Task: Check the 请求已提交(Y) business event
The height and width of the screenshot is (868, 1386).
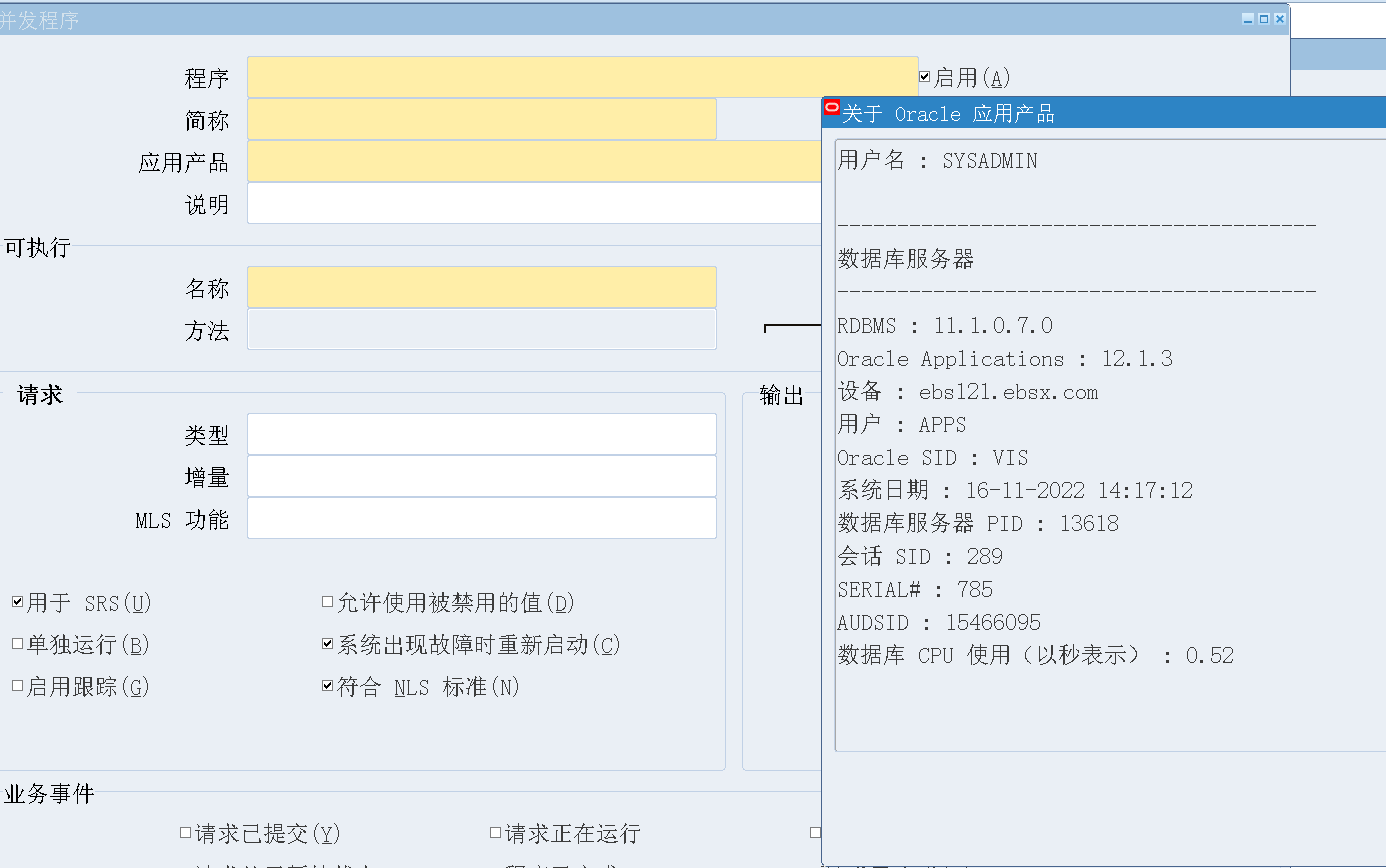Action: 185,832
